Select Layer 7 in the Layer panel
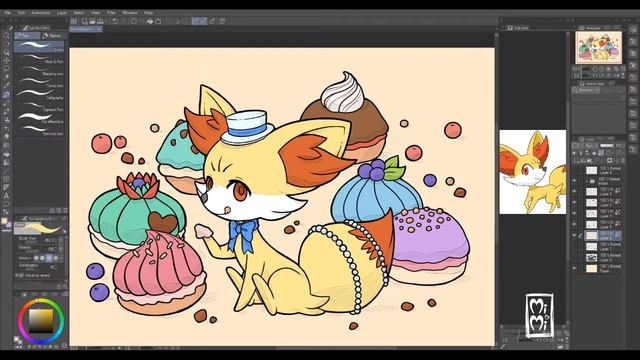This screenshot has height=360, width=640. pyautogui.click(x=603, y=247)
